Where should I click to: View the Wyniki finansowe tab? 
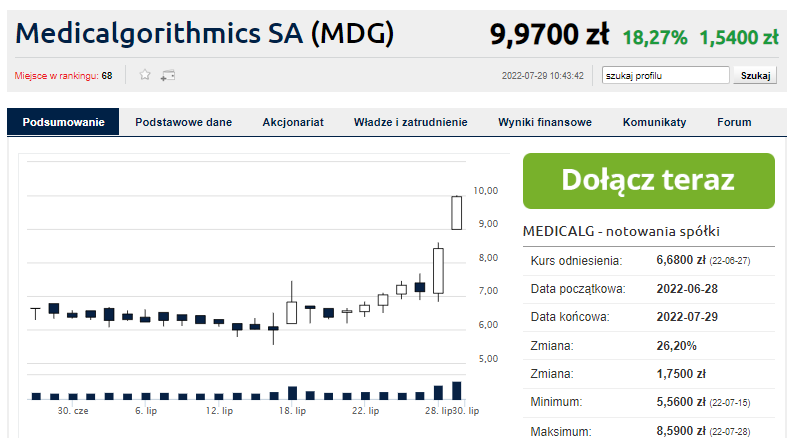point(545,122)
